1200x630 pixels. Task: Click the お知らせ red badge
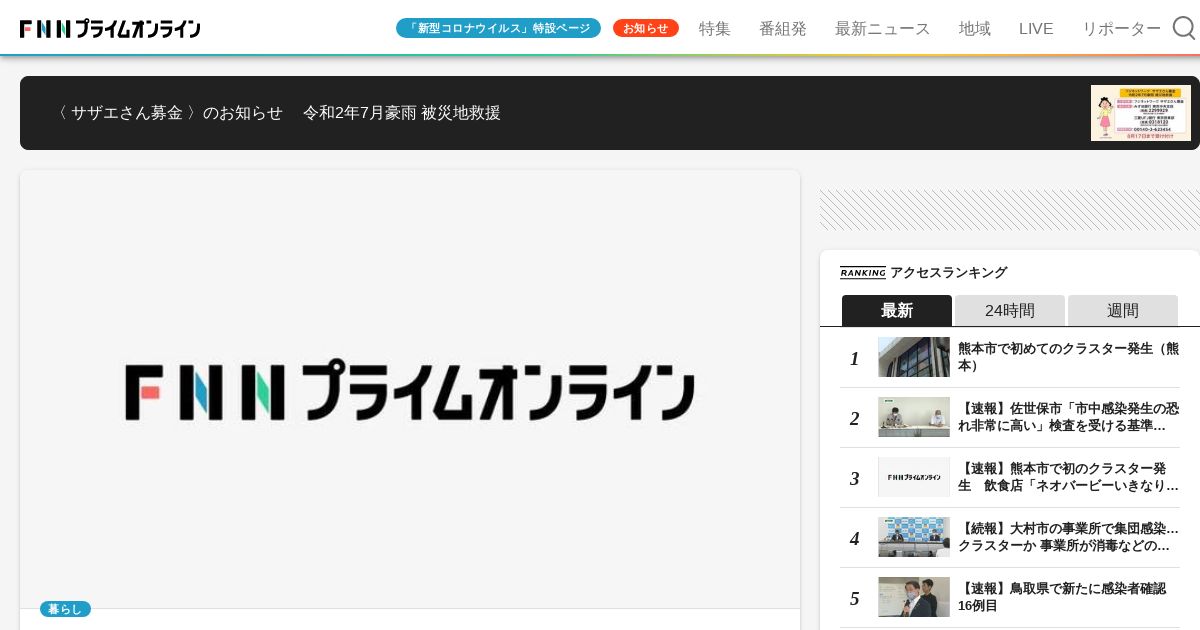(x=646, y=28)
